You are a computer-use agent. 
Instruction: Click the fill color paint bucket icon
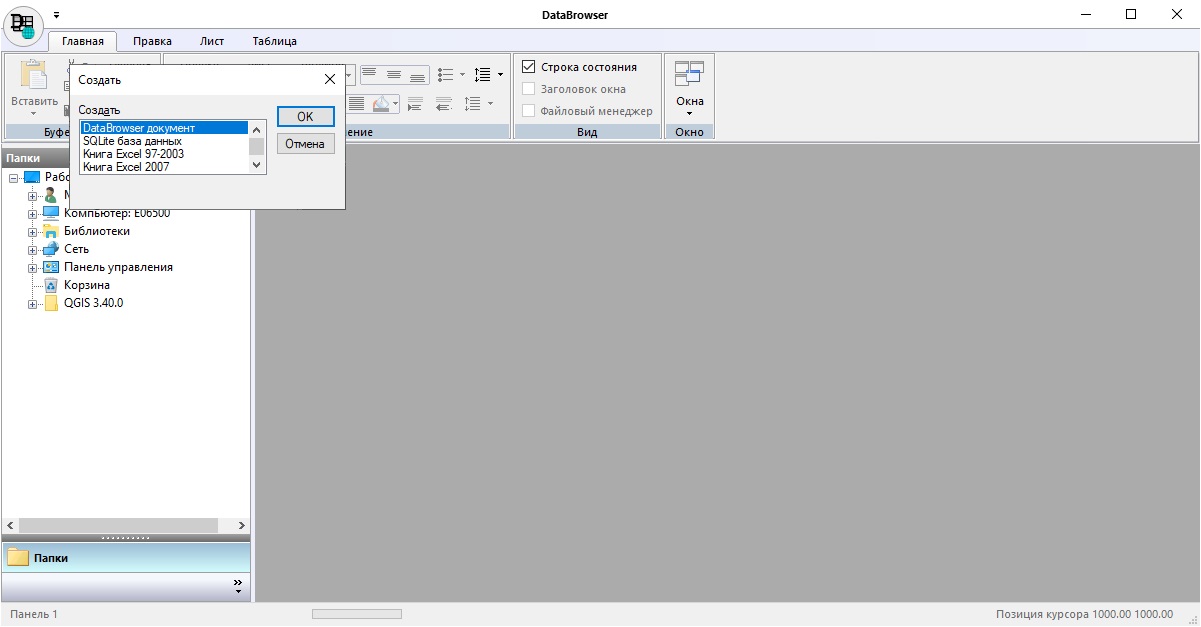[381, 104]
